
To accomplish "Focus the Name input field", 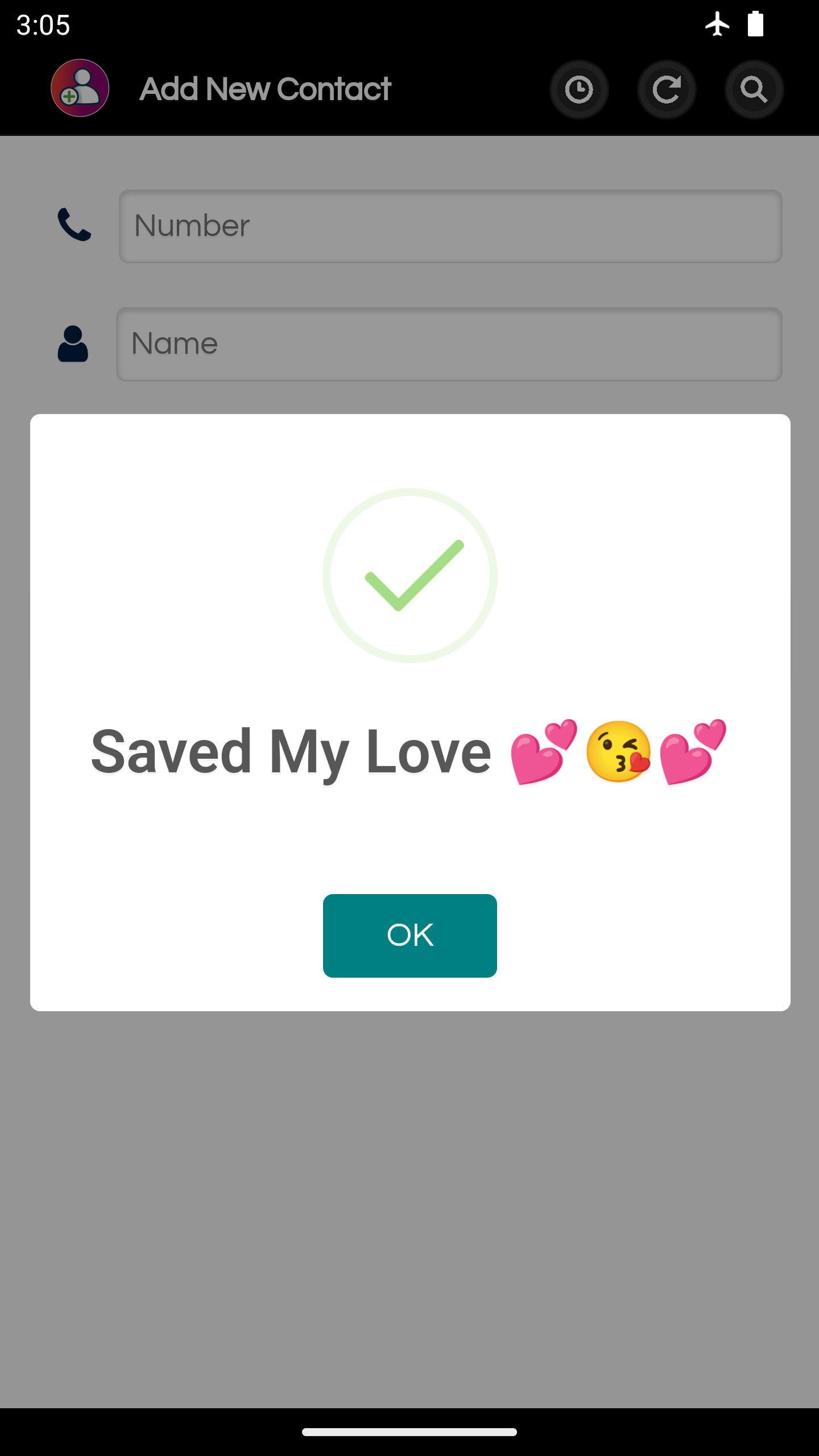I will pyautogui.click(x=449, y=344).
